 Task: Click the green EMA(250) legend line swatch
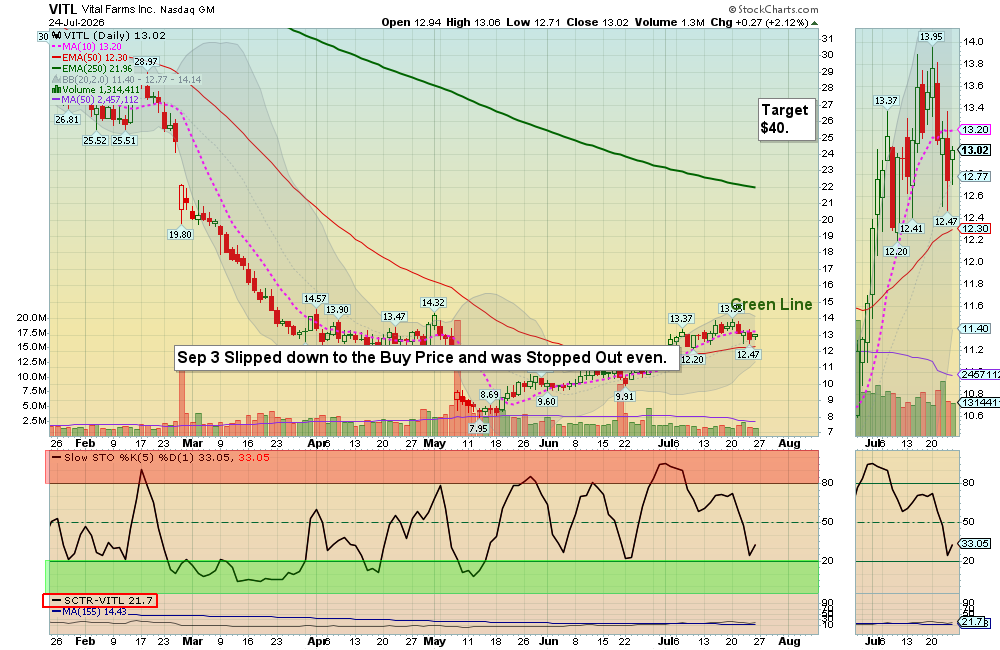coord(56,68)
